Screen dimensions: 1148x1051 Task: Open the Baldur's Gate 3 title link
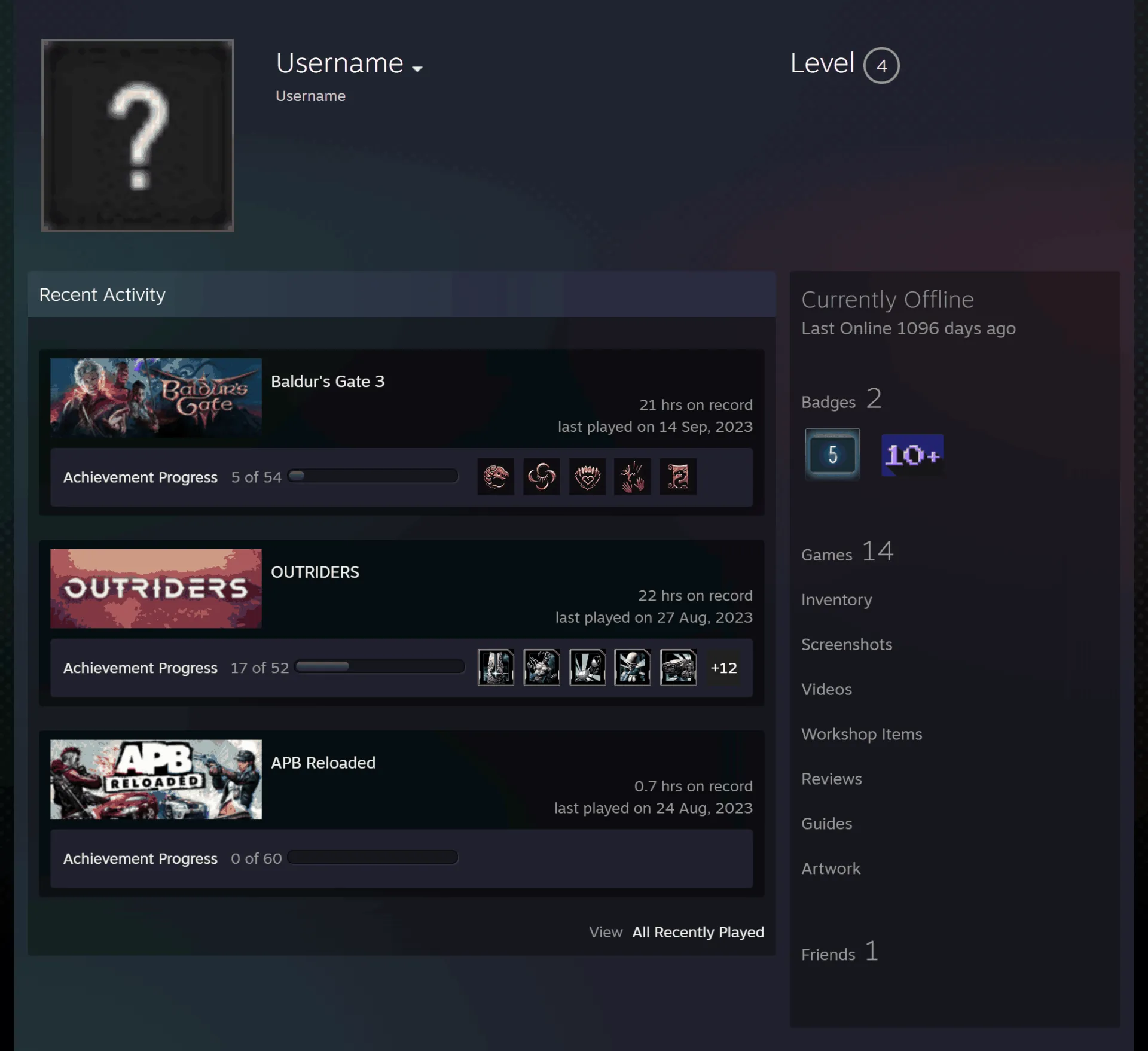click(x=328, y=381)
